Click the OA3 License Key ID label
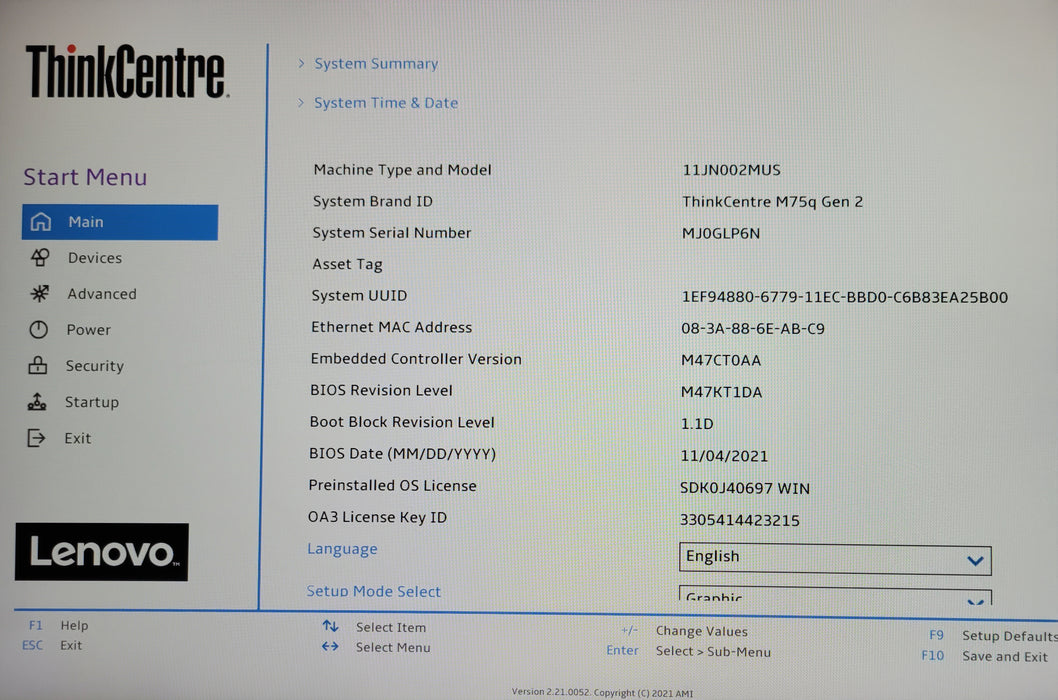 377,517
